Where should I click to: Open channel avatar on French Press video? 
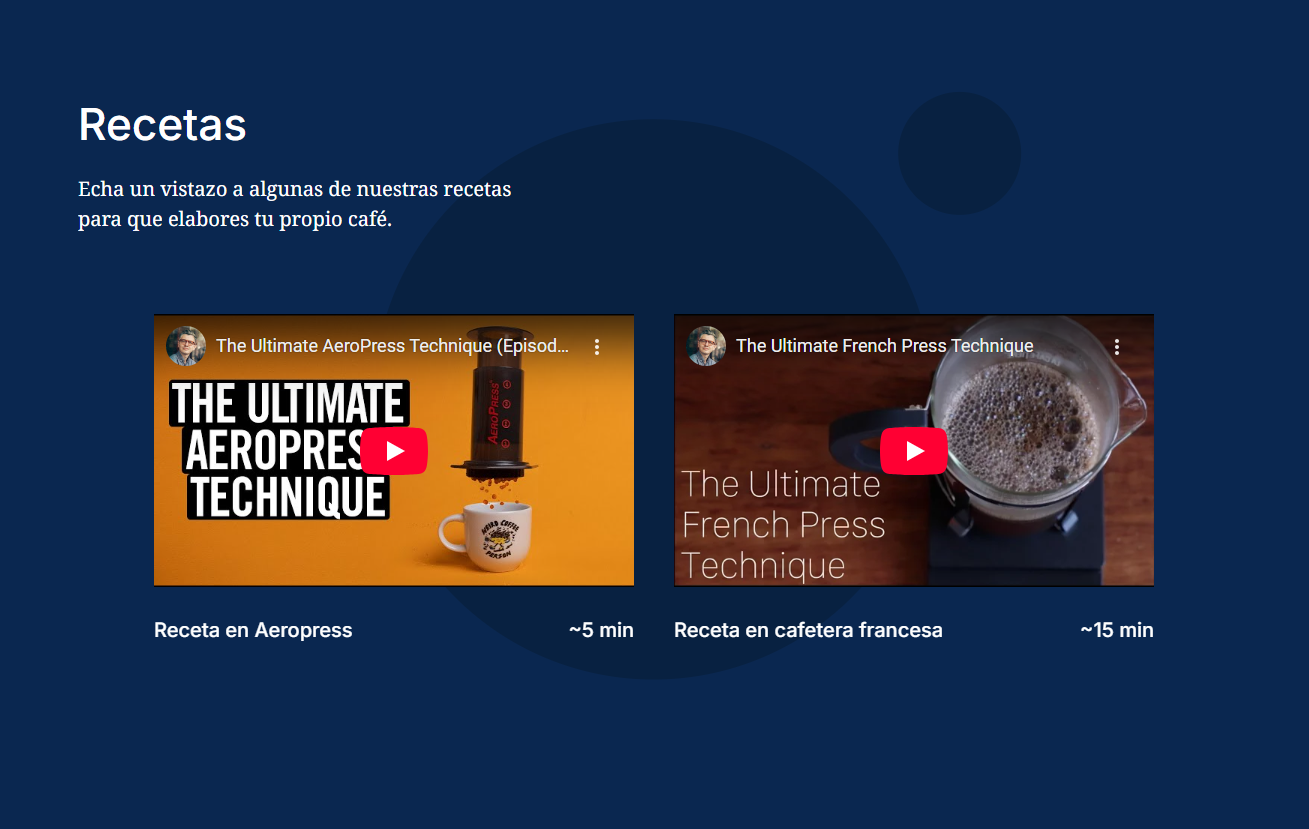pyautogui.click(x=706, y=346)
